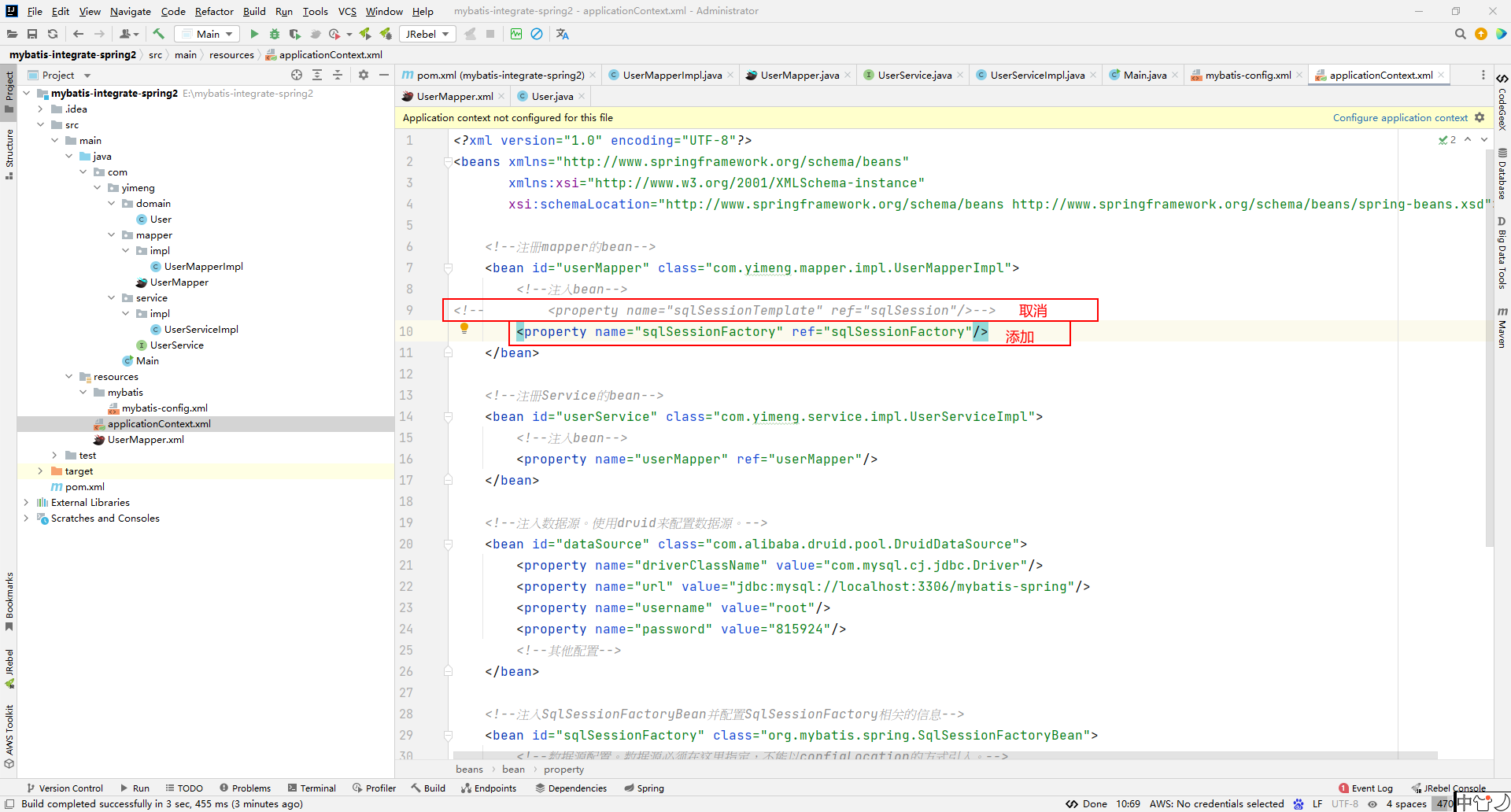1511x812 pixels.
Task: Click Expand All icon in Project panel
Action: [317, 75]
